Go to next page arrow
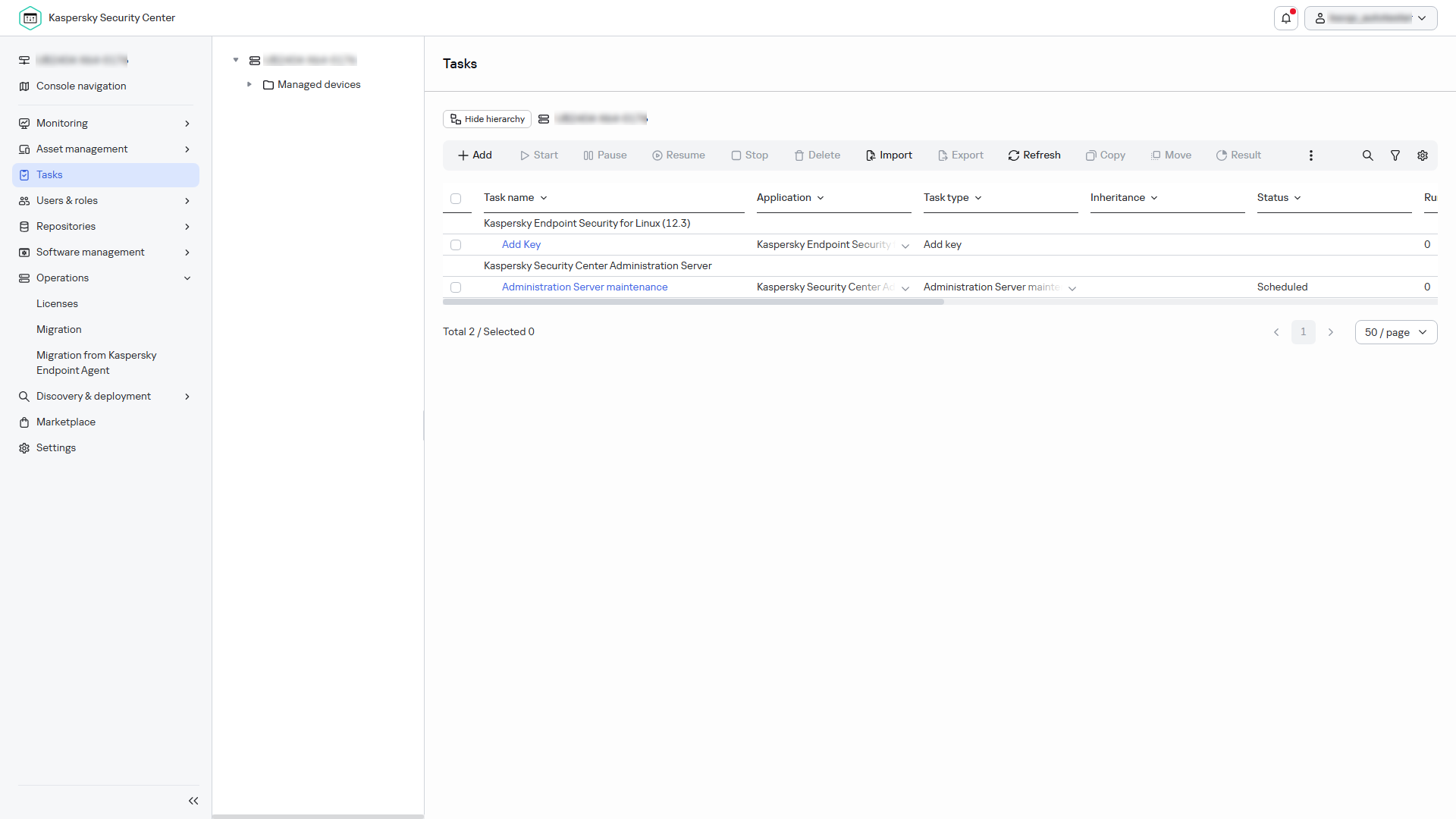This screenshot has width=1456, height=819. pos(1331,332)
